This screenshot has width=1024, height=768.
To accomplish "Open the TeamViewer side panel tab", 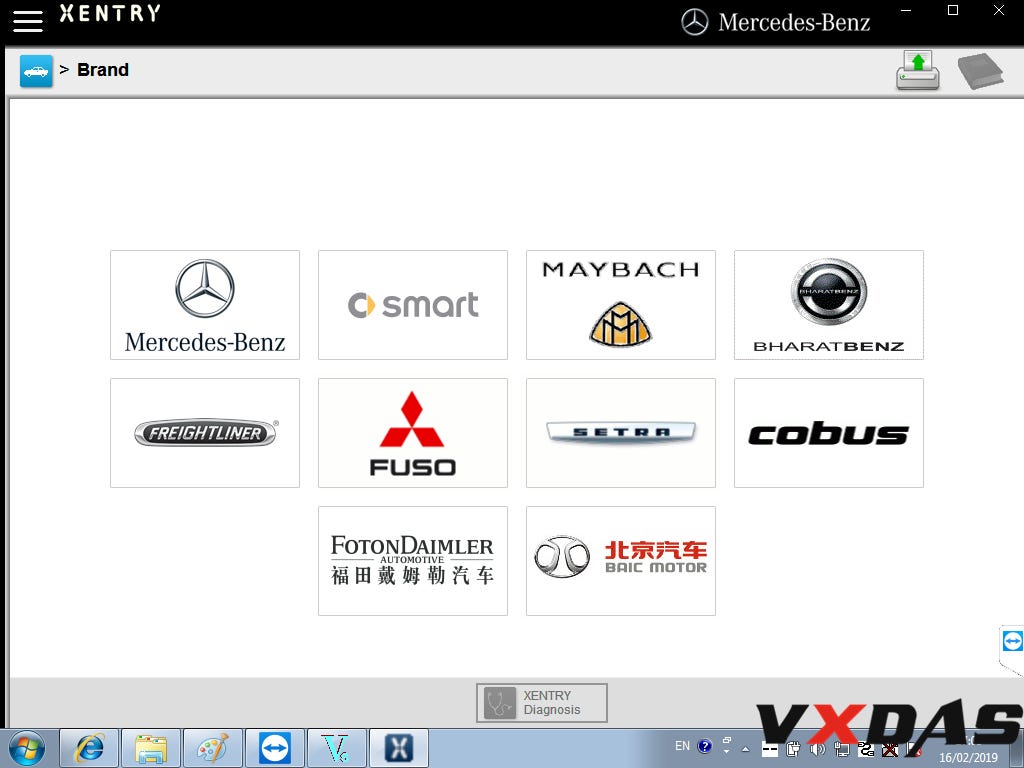I will coord(1012,642).
